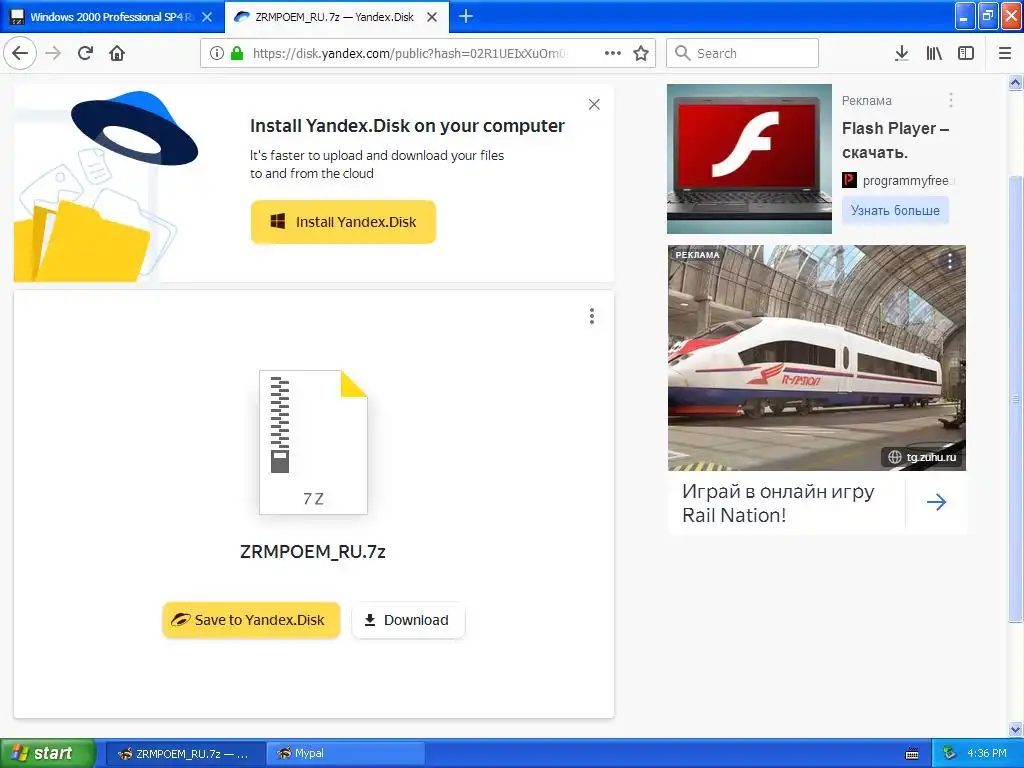Click the page scrollbar up arrow

(x=1015, y=83)
